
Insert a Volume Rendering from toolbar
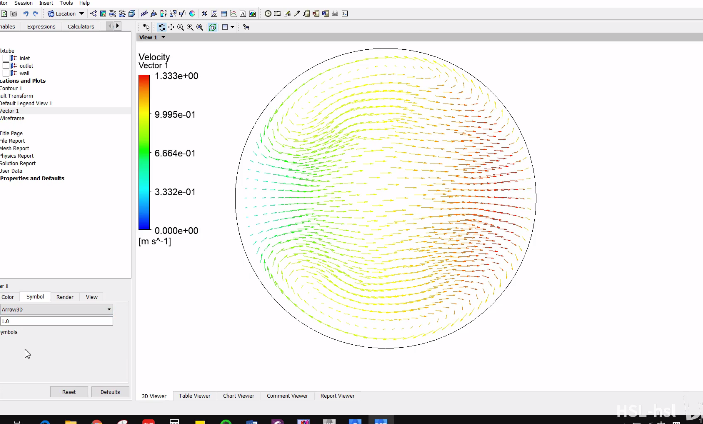click(131, 13)
